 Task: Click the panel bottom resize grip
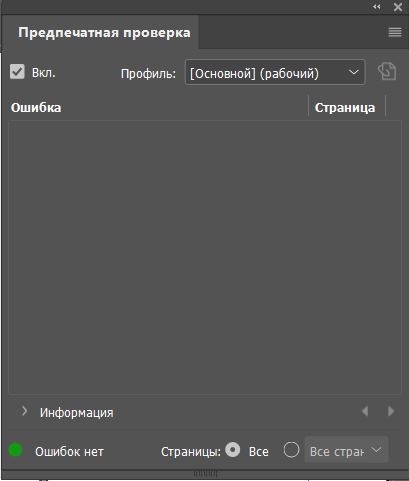(x=205, y=473)
